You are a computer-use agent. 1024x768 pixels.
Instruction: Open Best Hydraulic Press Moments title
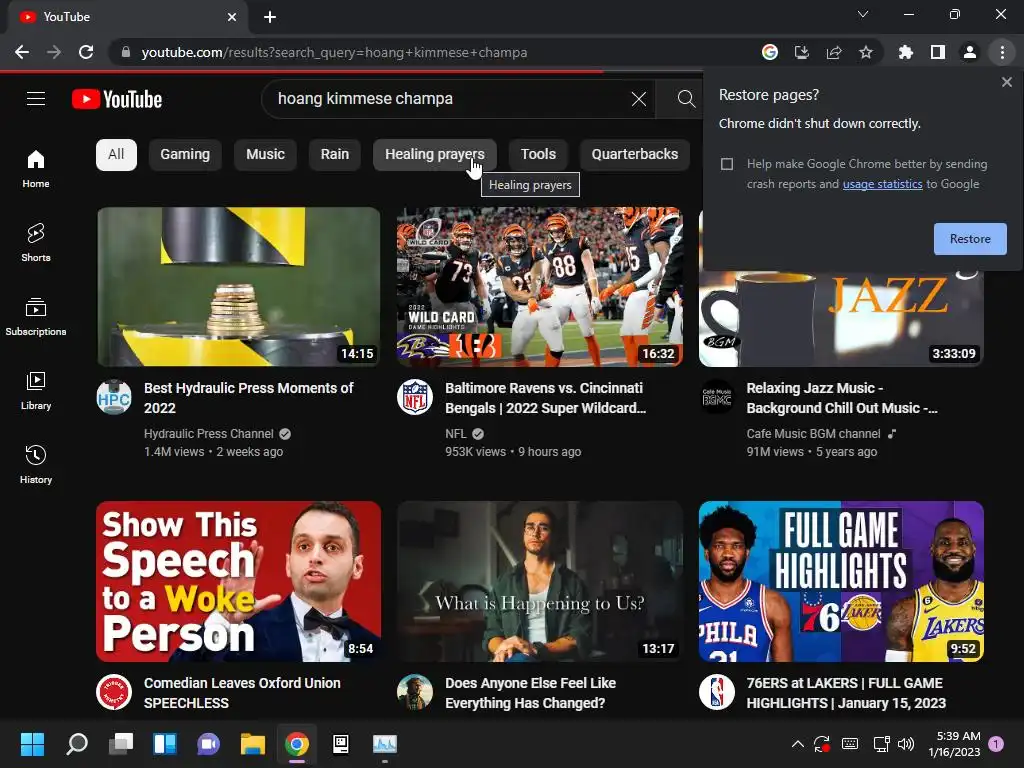coord(249,398)
